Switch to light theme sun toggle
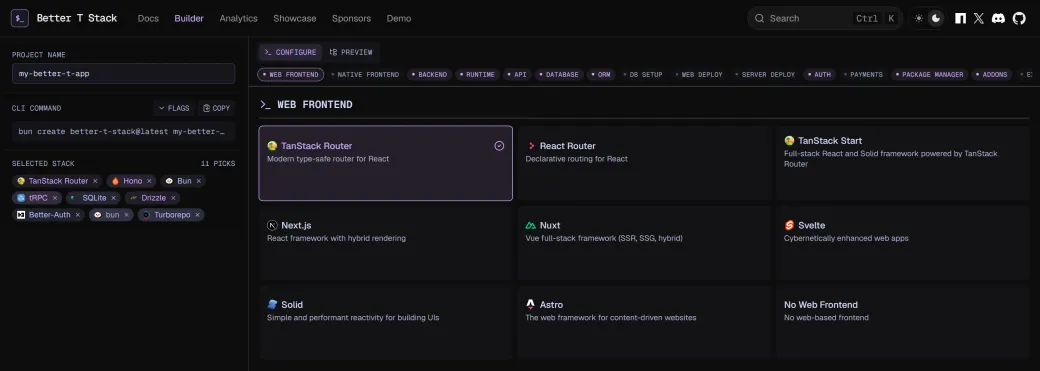 click(x=919, y=19)
